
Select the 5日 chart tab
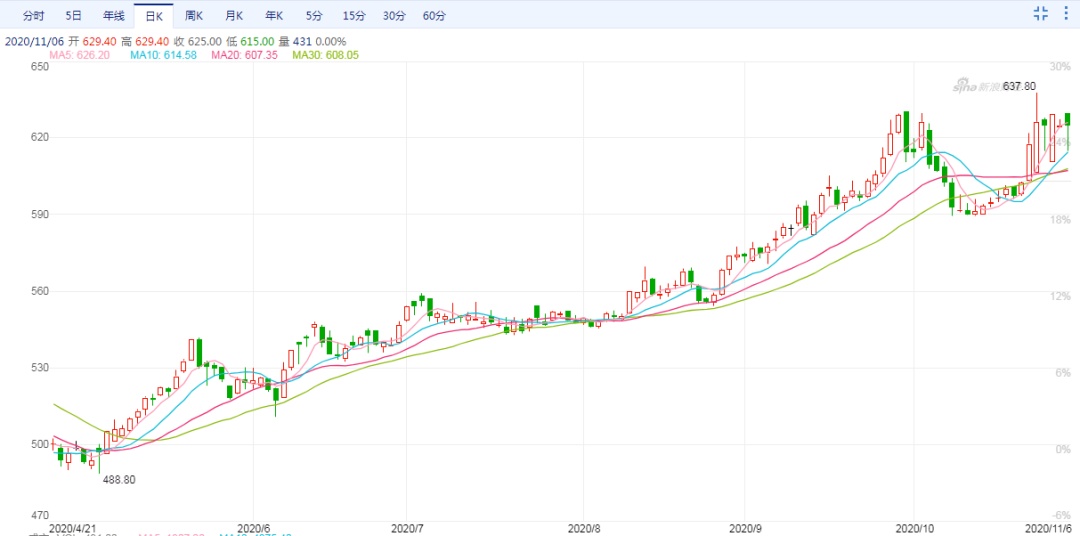(73, 15)
